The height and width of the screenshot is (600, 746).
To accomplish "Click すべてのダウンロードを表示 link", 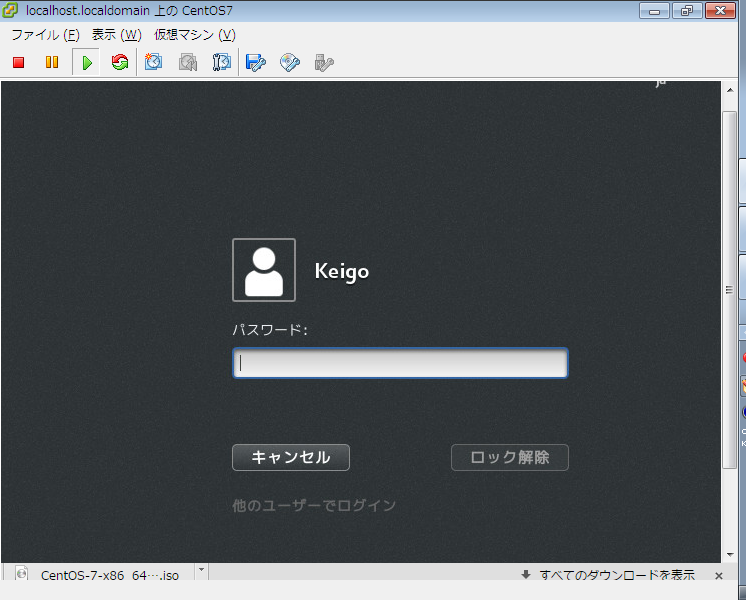I will (x=617, y=575).
